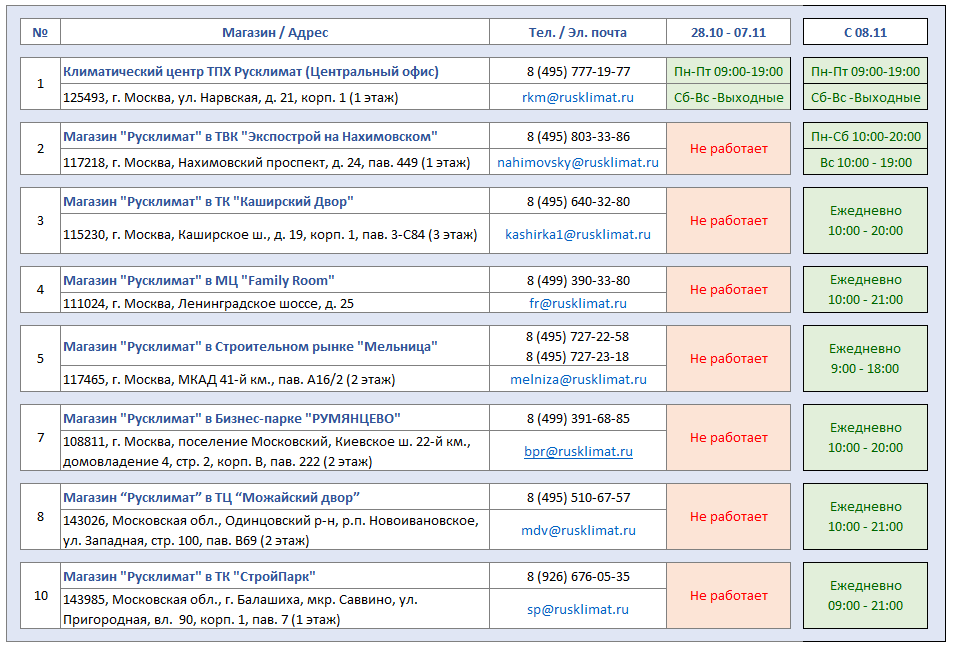
Task: Select the ТК "Каширский Двор" store title
Action: click(208, 202)
